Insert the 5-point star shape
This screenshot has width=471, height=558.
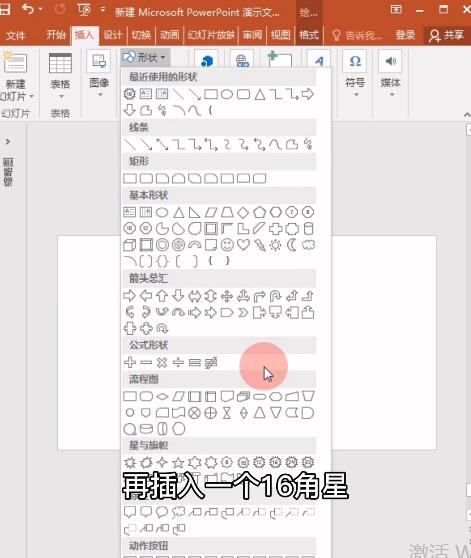click(178, 462)
